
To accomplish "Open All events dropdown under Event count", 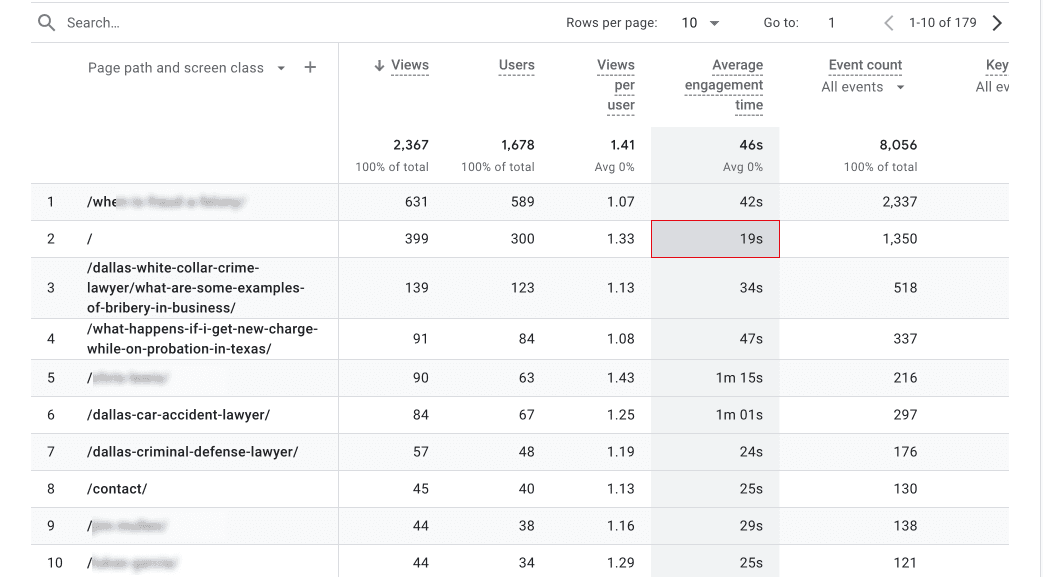I will (x=863, y=87).
